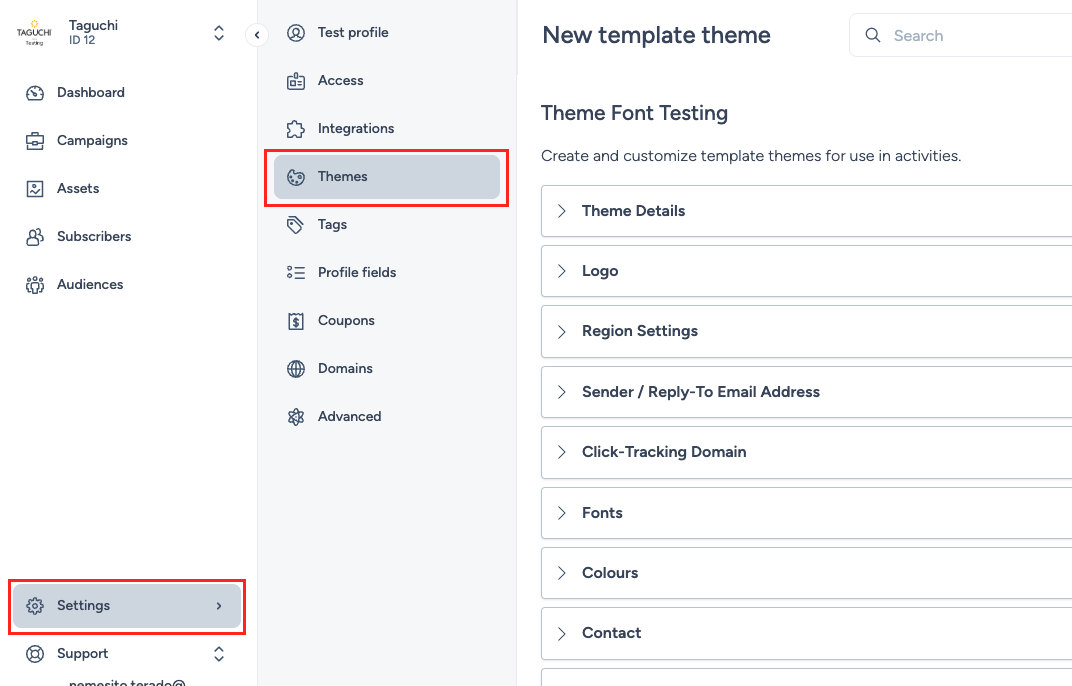Click the Tags label icon
Screen dimensions: 1072x686
296,225
